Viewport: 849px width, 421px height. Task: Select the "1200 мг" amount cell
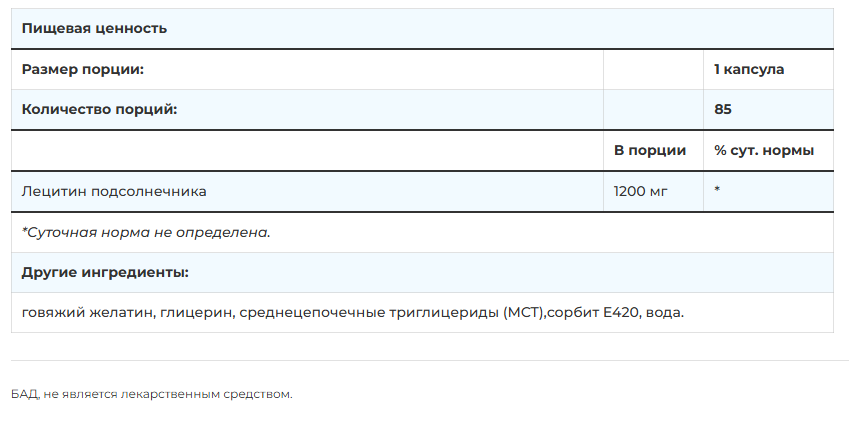click(x=640, y=191)
